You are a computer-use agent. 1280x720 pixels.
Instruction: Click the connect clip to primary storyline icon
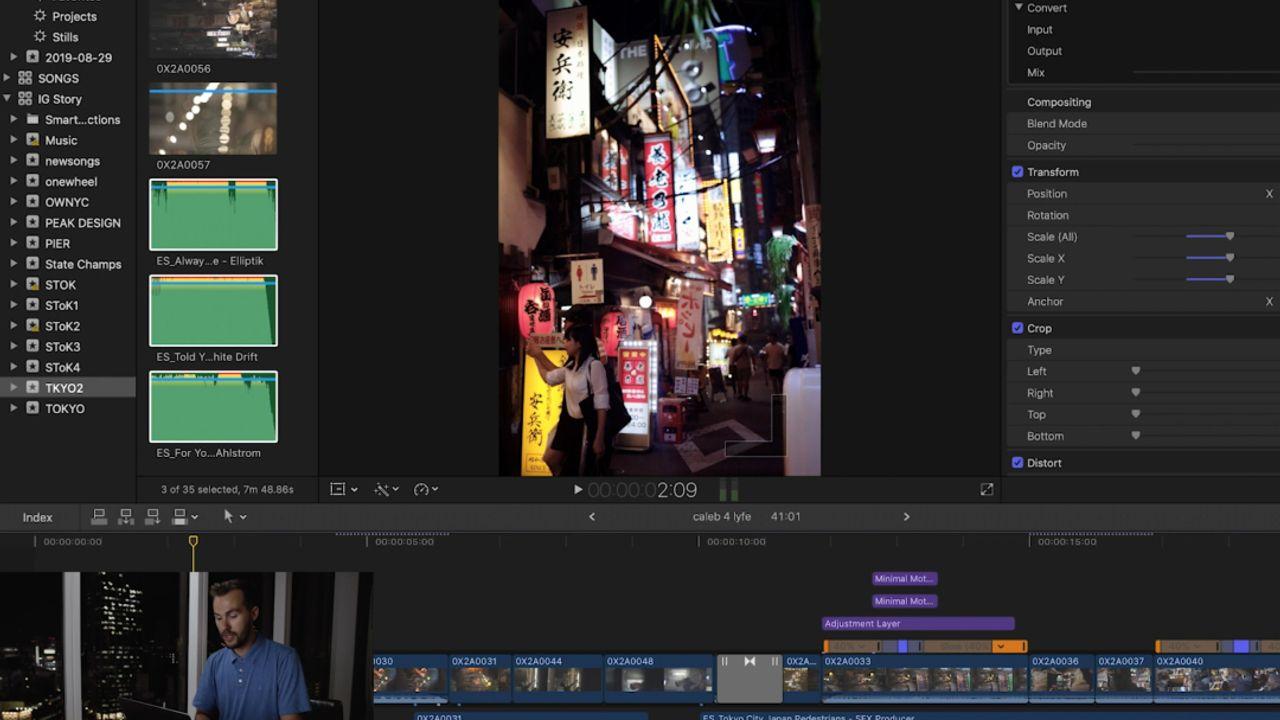[x=99, y=516]
